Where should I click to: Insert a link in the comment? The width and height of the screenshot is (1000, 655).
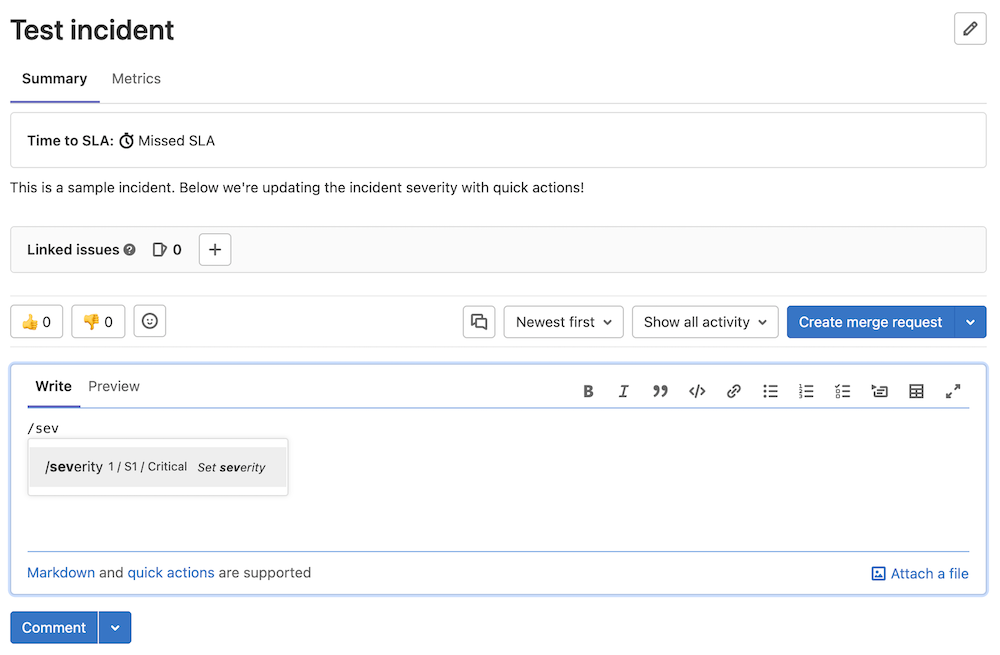(x=733, y=391)
